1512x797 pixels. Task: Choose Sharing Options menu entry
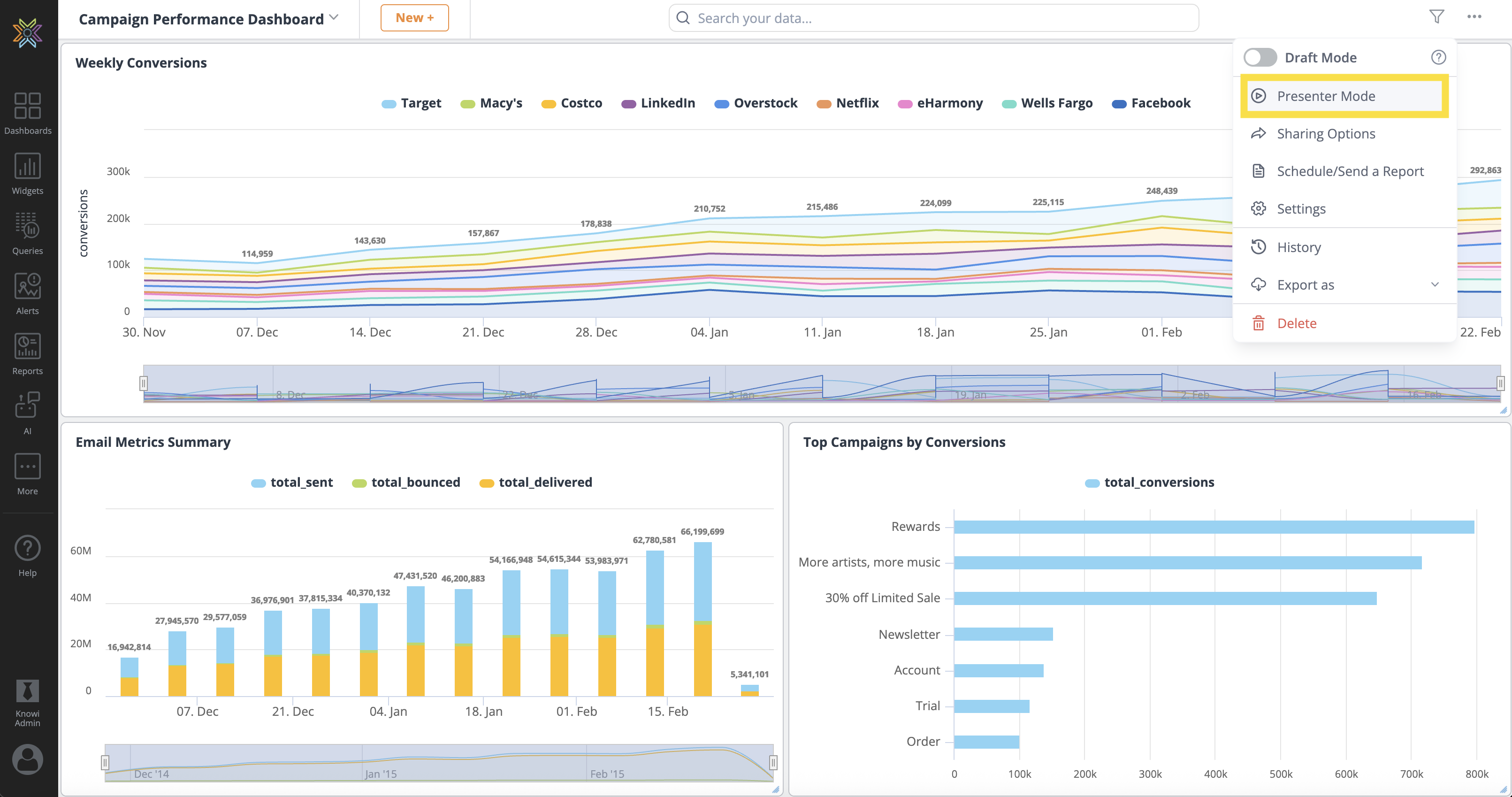pos(1325,134)
